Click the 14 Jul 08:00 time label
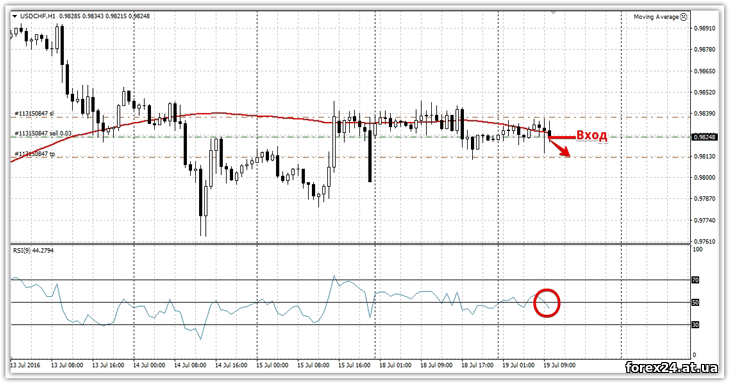This screenshot has height=383, width=729. point(190,365)
